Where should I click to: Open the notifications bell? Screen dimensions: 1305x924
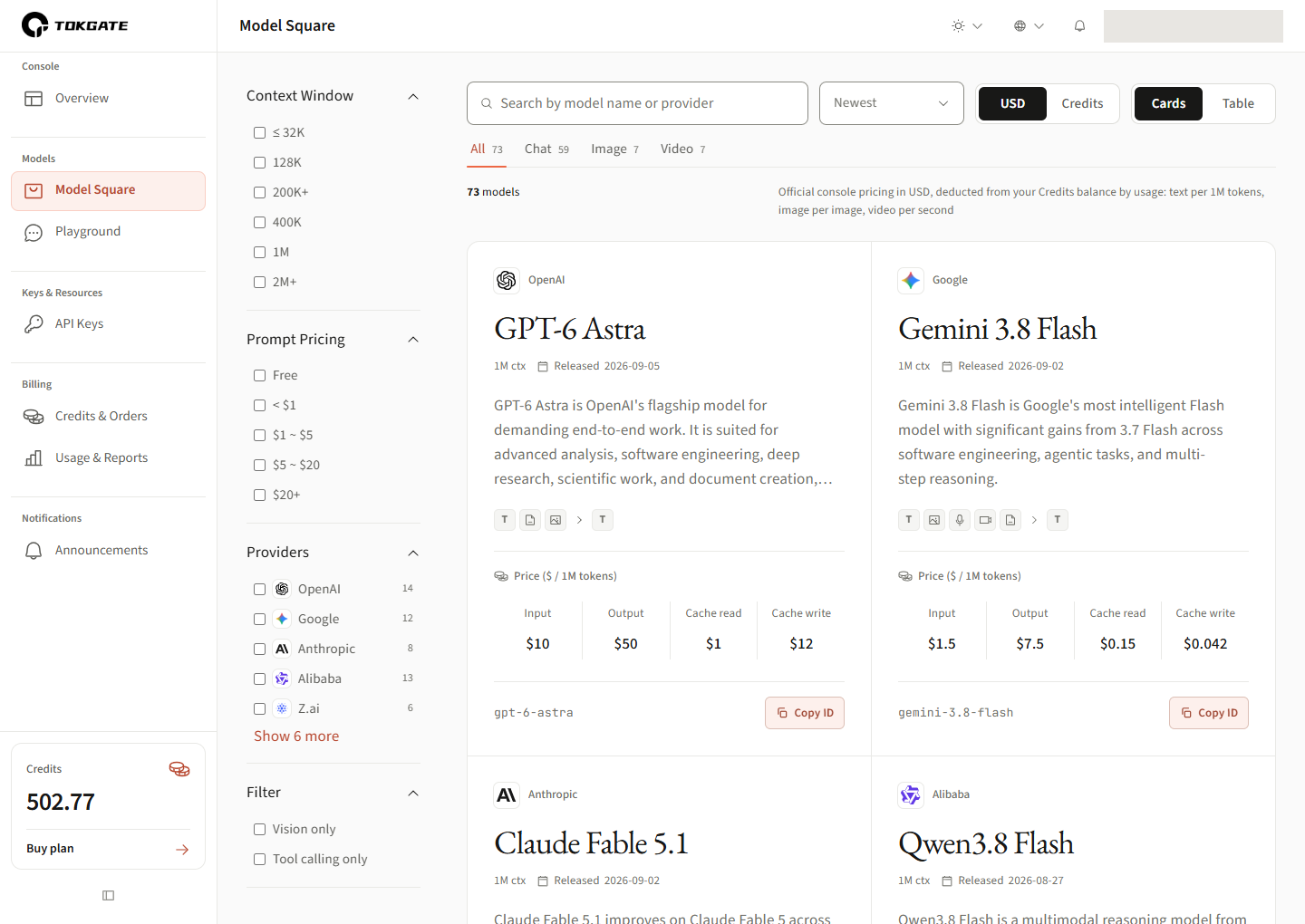(x=1079, y=26)
